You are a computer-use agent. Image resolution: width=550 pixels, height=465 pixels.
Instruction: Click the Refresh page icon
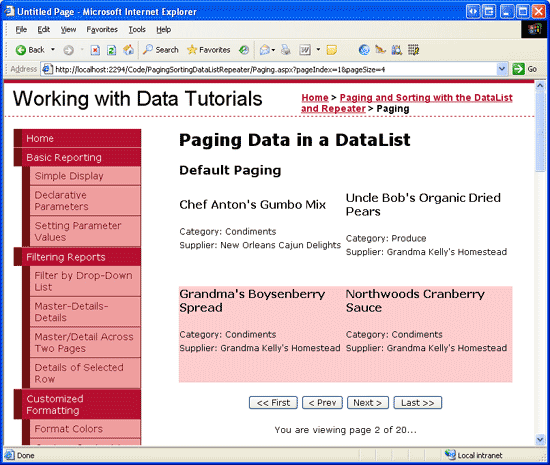tap(112, 50)
